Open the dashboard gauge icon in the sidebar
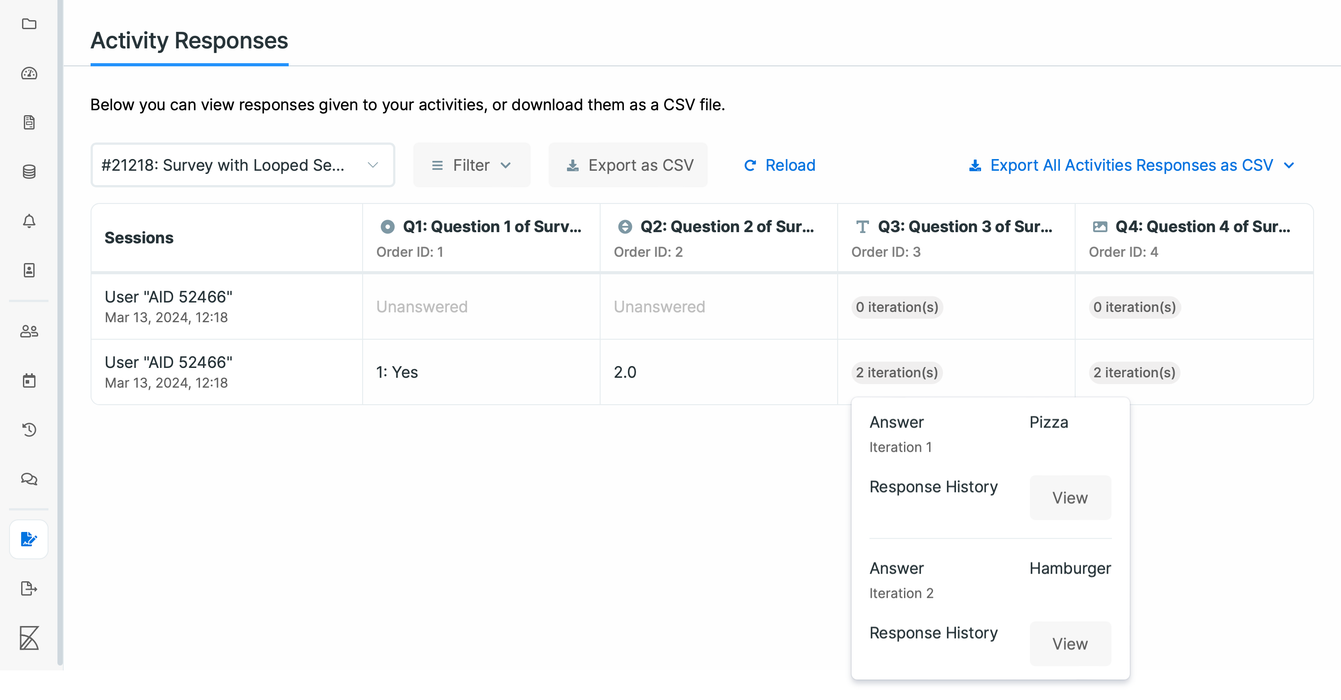The image size is (1341, 700). click(x=28, y=73)
